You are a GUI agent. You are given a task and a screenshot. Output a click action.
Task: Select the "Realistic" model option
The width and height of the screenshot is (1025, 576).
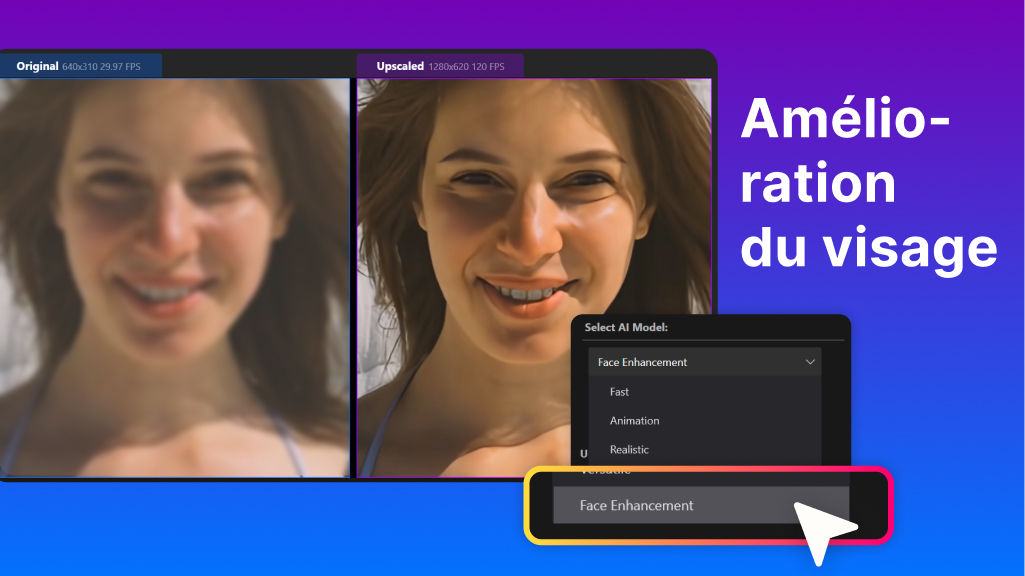630,449
